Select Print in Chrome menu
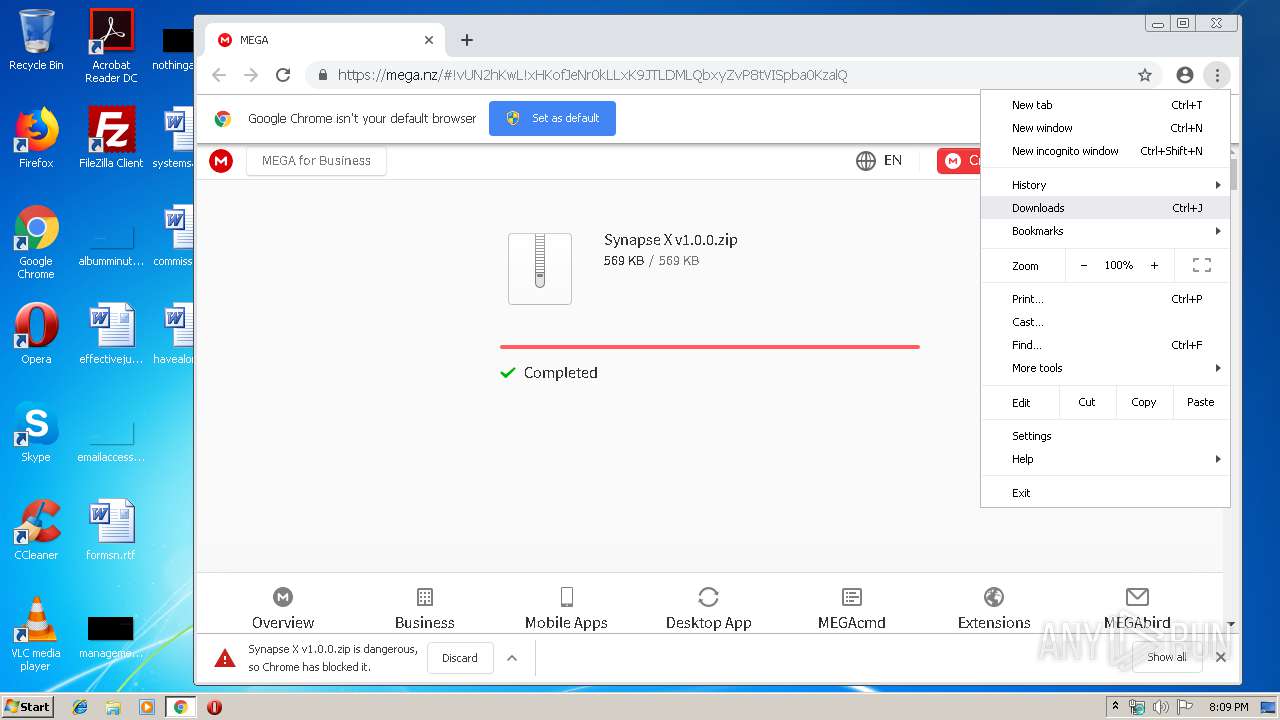This screenshot has height=720, width=1280. (x=1105, y=299)
